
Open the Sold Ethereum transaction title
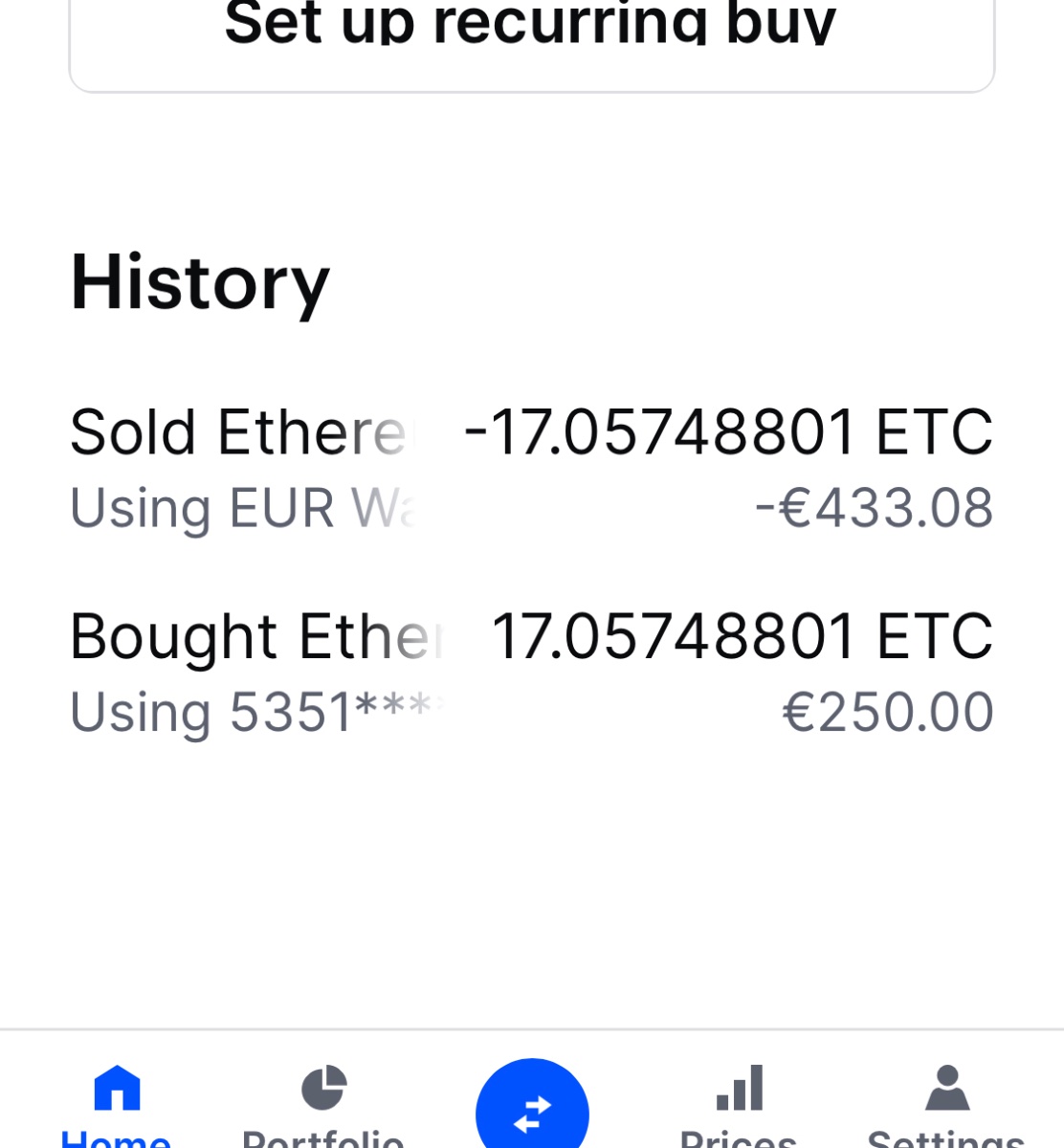[239, 432]
